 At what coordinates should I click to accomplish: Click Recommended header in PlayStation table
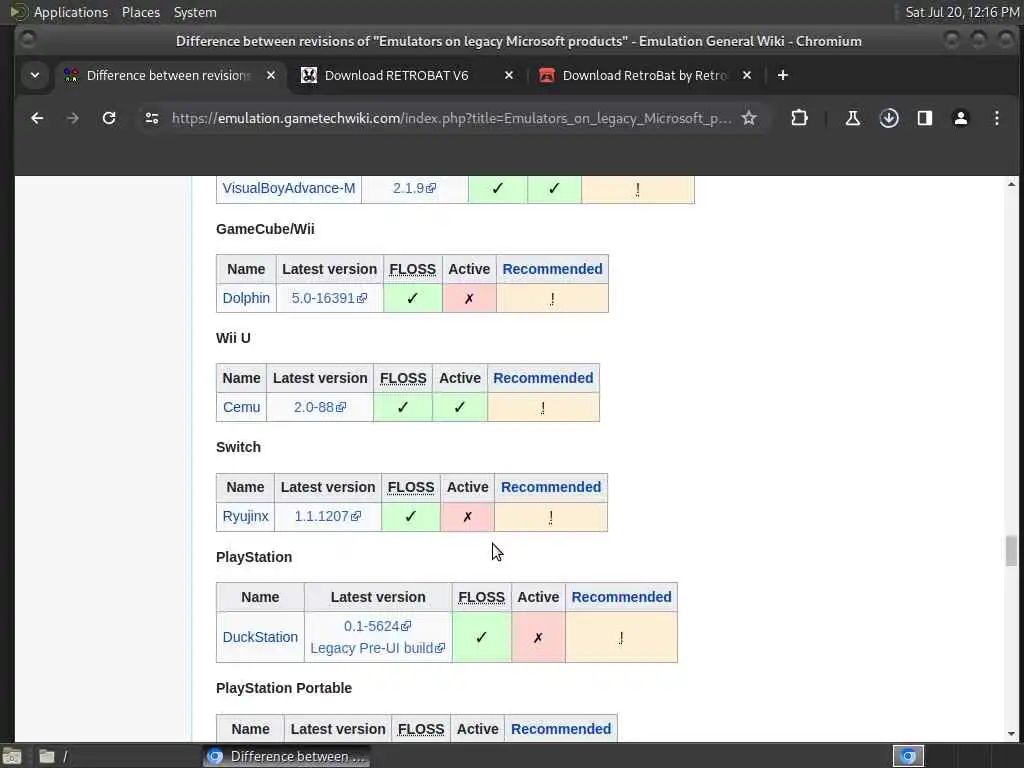point(622,597)
